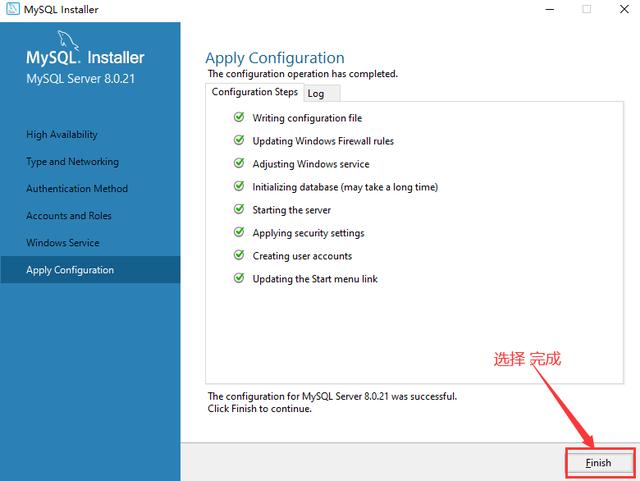Click checkmark icon beside Updating the Start menu link
This screenshot has height=481, width=640.
239,278
